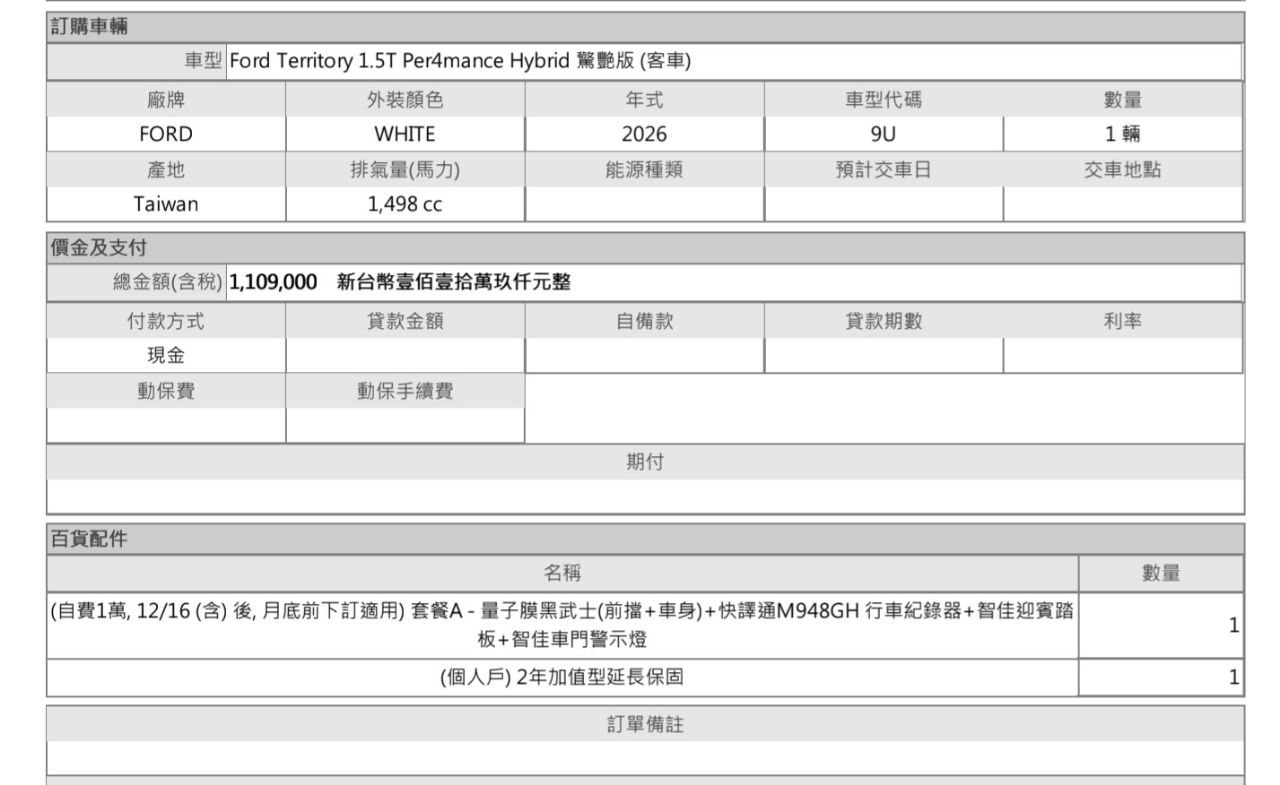The image size is (1280, 785).
Task: Click the Taiwan 產地 cell
Action: (163, 203)
